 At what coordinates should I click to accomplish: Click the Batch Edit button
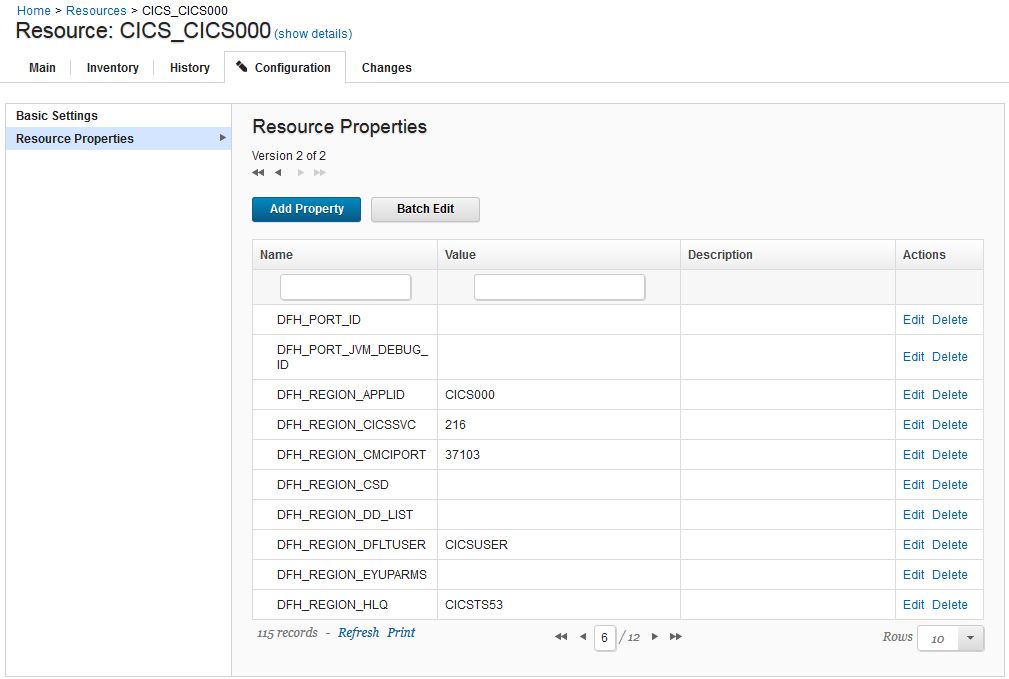pyautogui.click(x=425, y=209)
